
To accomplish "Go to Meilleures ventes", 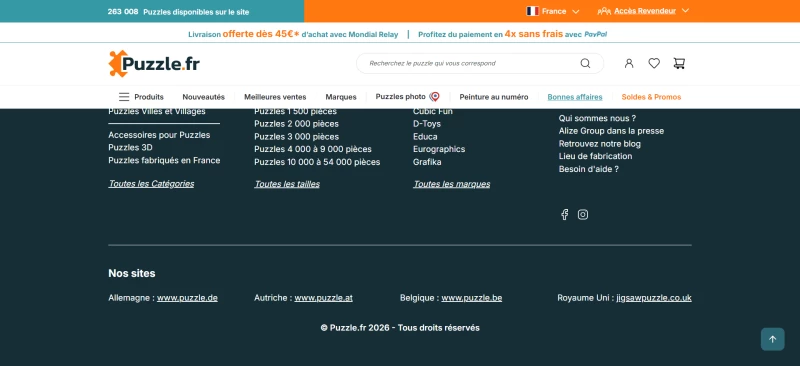I will [275, 97].
